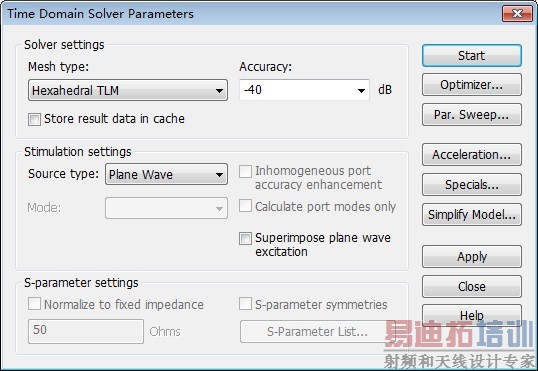Open the Optimizer dialog
Image resolution: width=538 pixels, height=371 pixels.
coord(472,85)
